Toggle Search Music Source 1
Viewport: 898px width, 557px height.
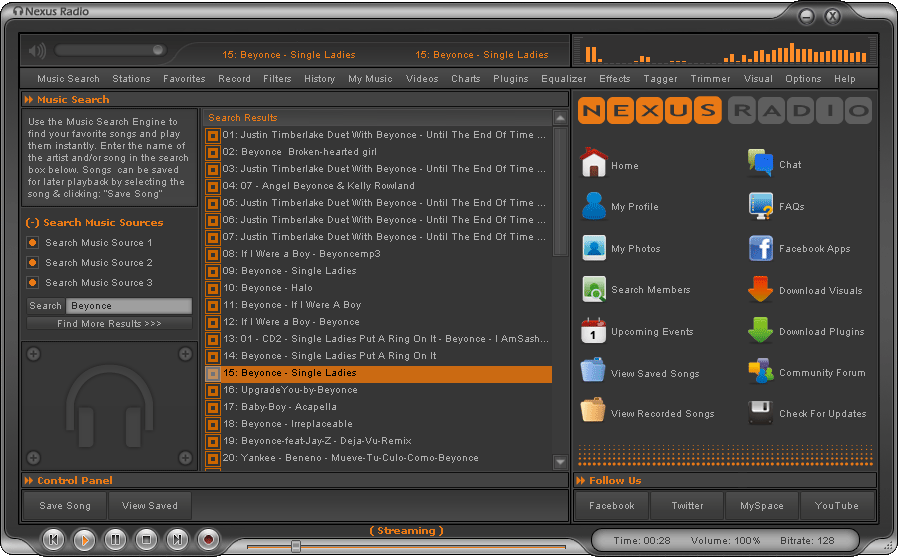pos(33,243)
